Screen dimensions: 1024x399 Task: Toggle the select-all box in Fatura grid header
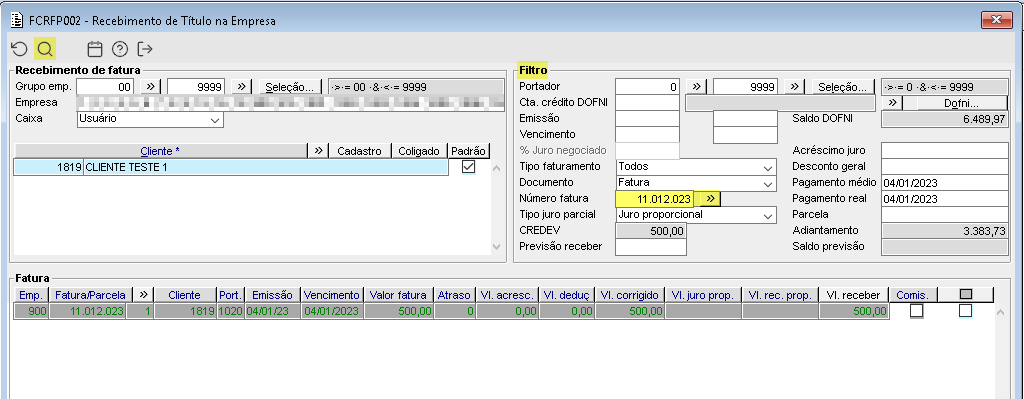(x=965, y=295)
